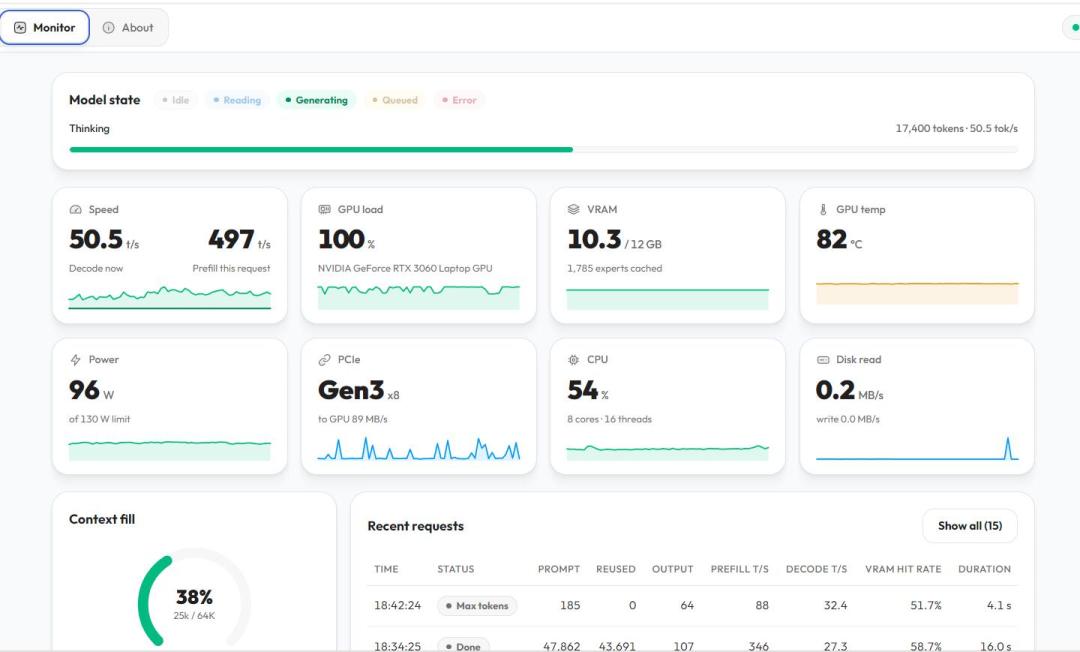Click the VRAM HIT RATE column header
The height and width of the screenshot is (652, 1080).
pos(903,569)
